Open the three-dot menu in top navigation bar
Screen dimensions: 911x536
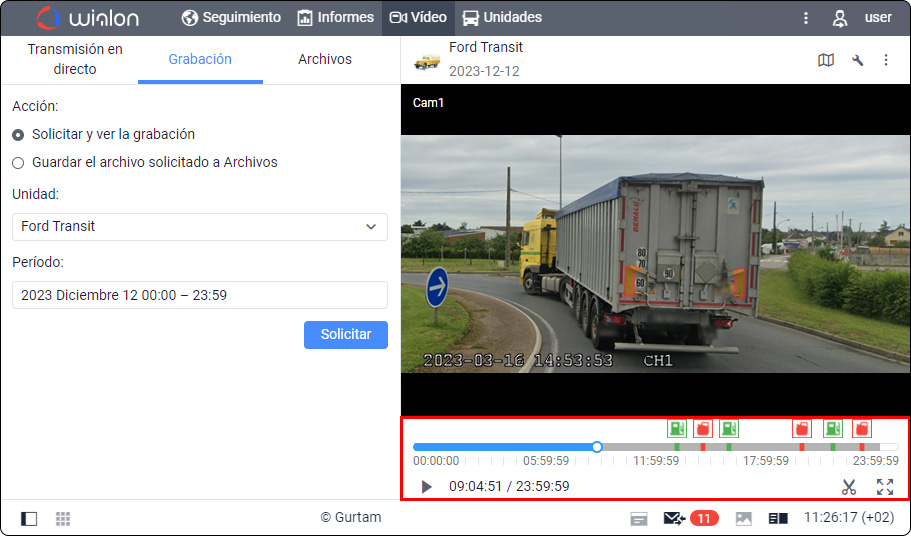click(806, 18)
